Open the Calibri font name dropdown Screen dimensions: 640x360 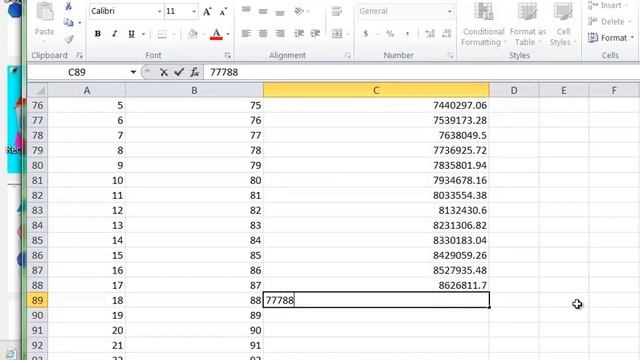point(159,12)
